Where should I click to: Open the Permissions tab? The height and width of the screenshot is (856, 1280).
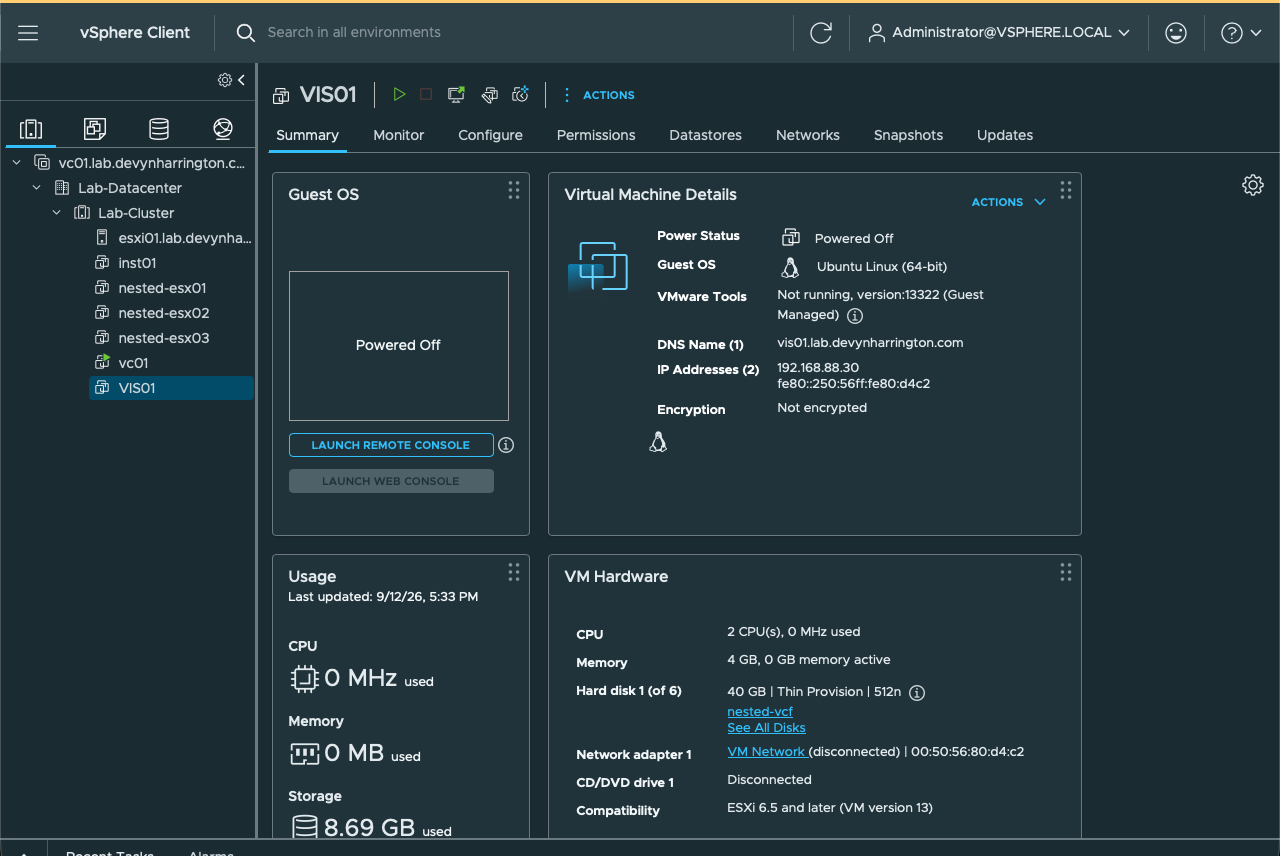(596, 135)
